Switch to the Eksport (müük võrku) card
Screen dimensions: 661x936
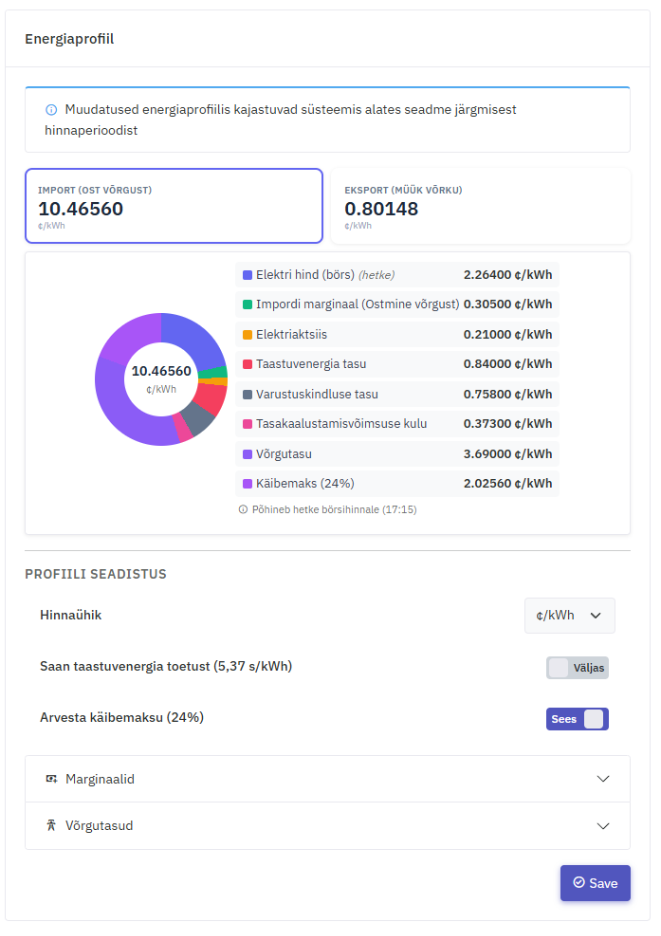pyautogui.click(x=480, y=206)
